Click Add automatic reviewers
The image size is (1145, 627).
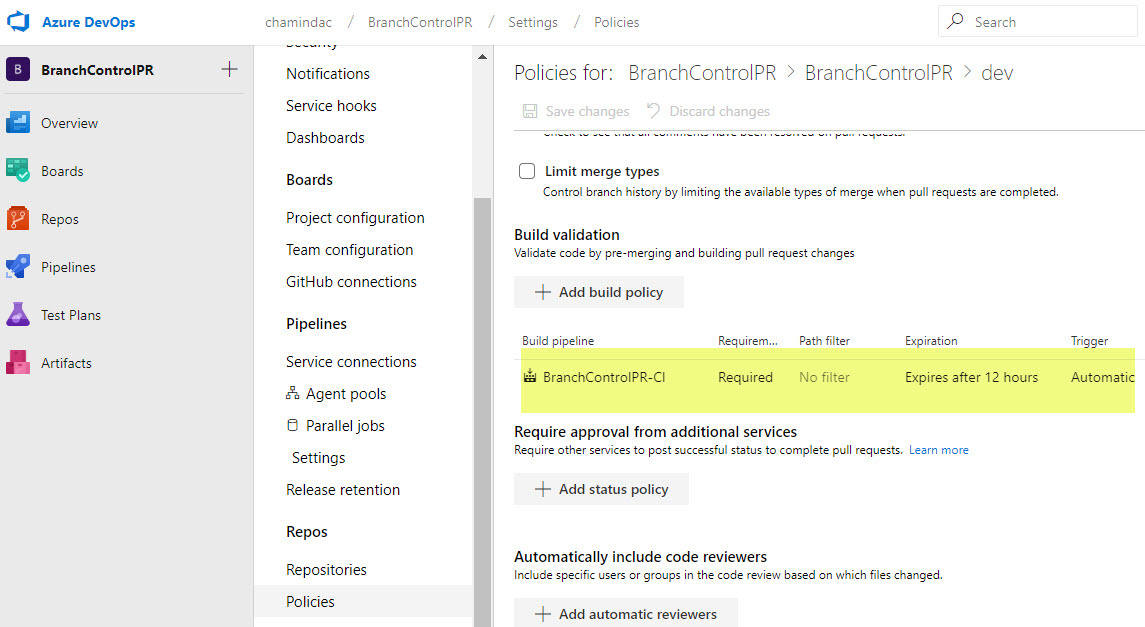click(625, 612)
